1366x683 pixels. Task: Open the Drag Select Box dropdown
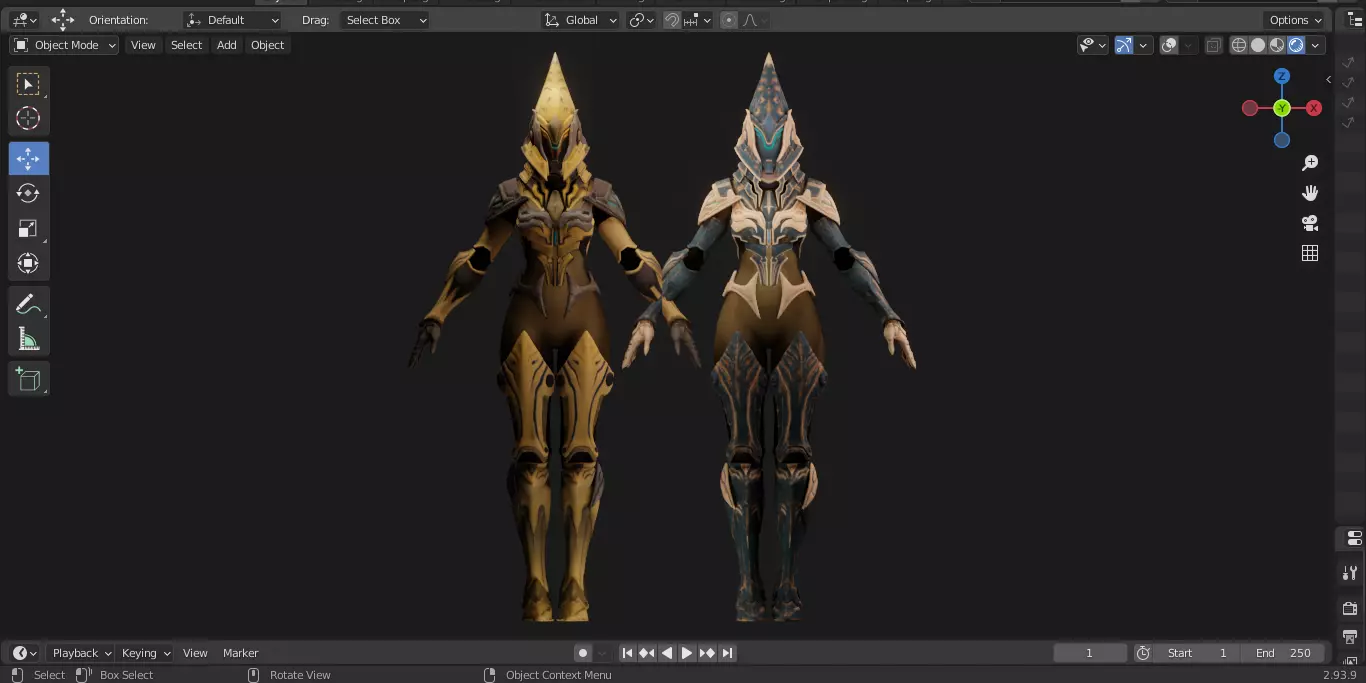pyautogui.click(x=386, y=20)
